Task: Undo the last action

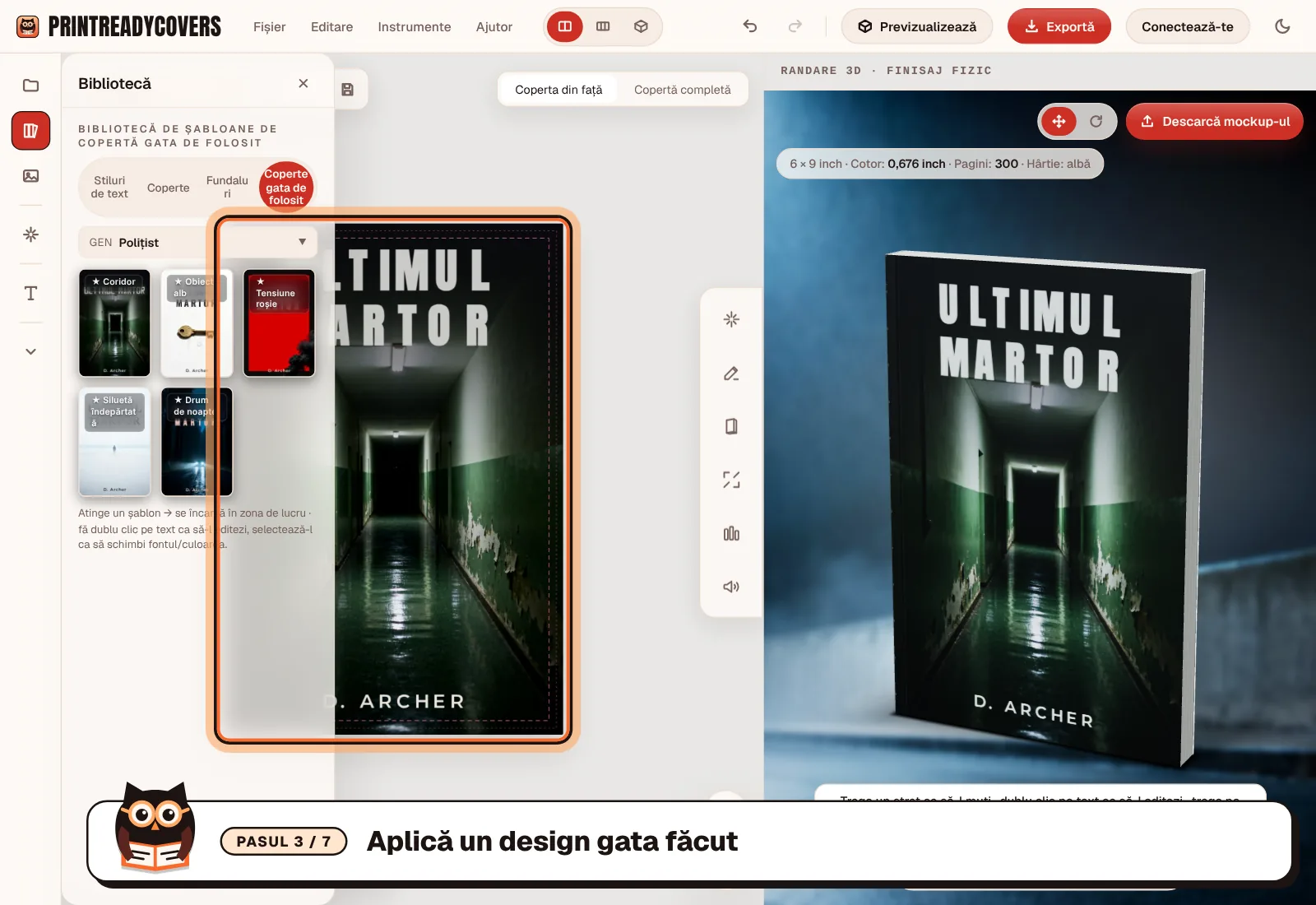Action: 750,26
